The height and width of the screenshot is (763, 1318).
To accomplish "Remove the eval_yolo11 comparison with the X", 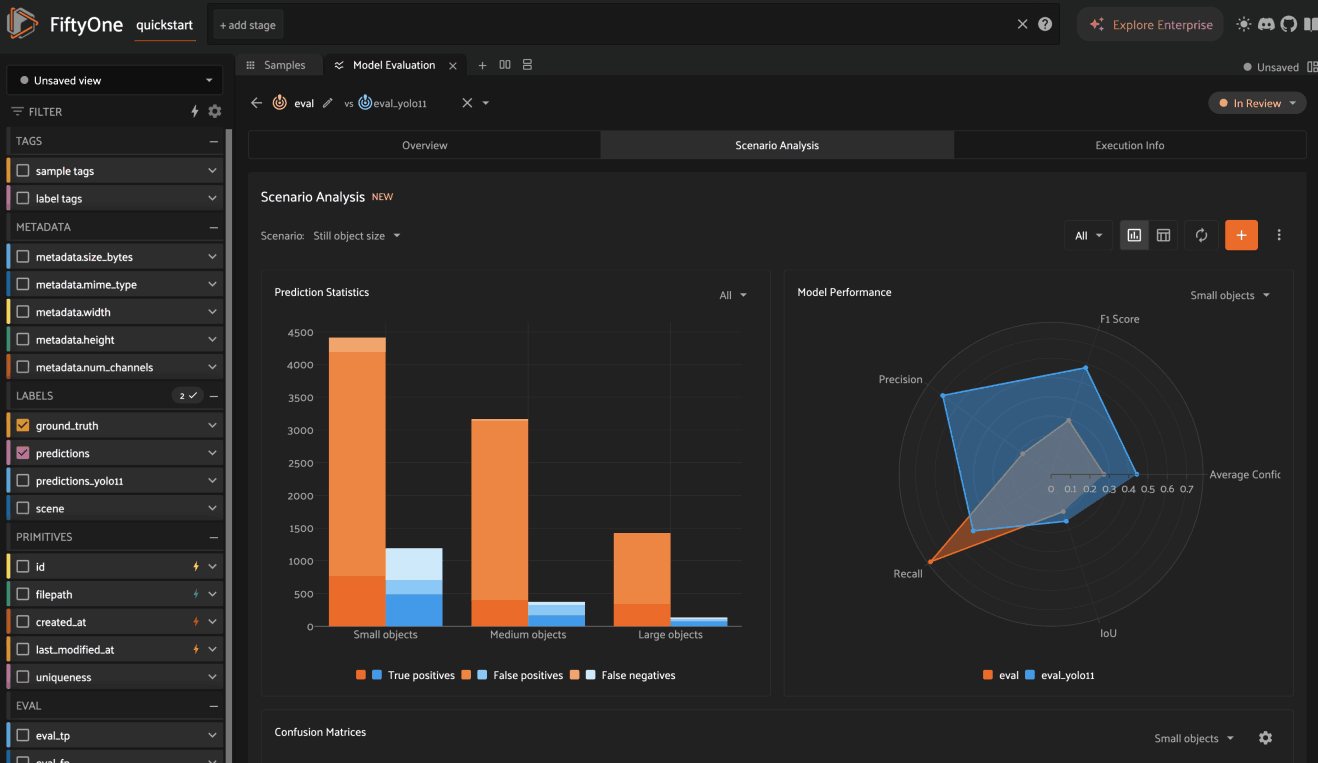I will click(466, 103).
